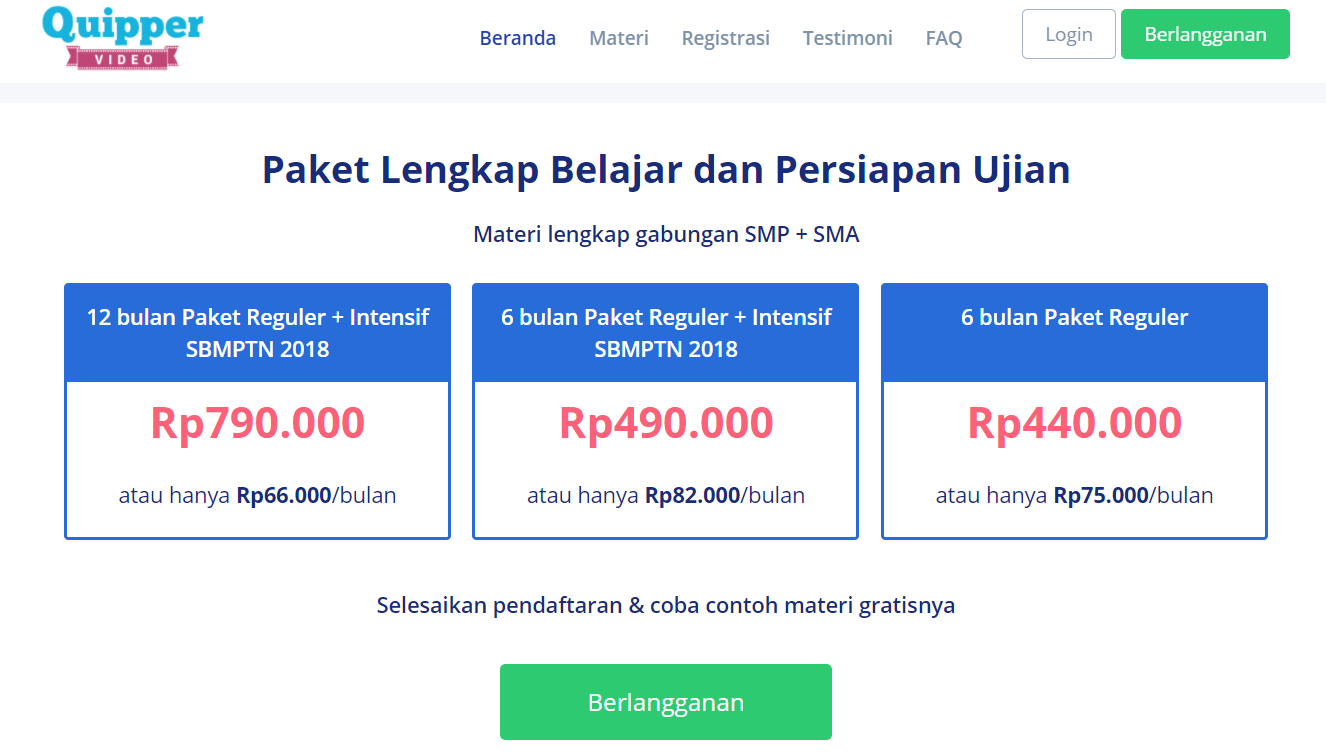Select Beranda in the navigation bar
Image resolution: width=1326 pixels, height=756 pixels.
(517, 38)
